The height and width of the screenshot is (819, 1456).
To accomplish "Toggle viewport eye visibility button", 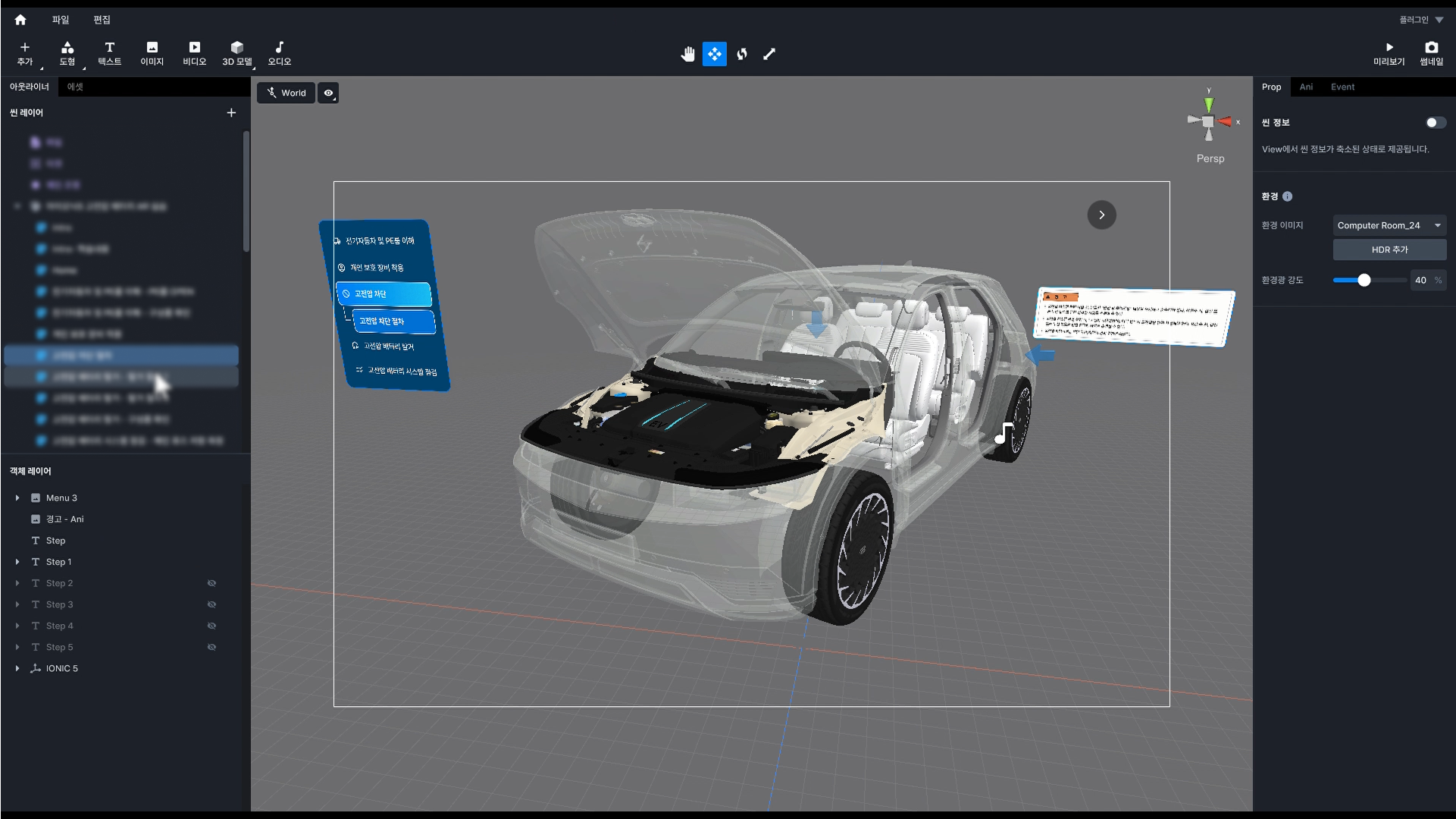I will (x=328, y=93).
